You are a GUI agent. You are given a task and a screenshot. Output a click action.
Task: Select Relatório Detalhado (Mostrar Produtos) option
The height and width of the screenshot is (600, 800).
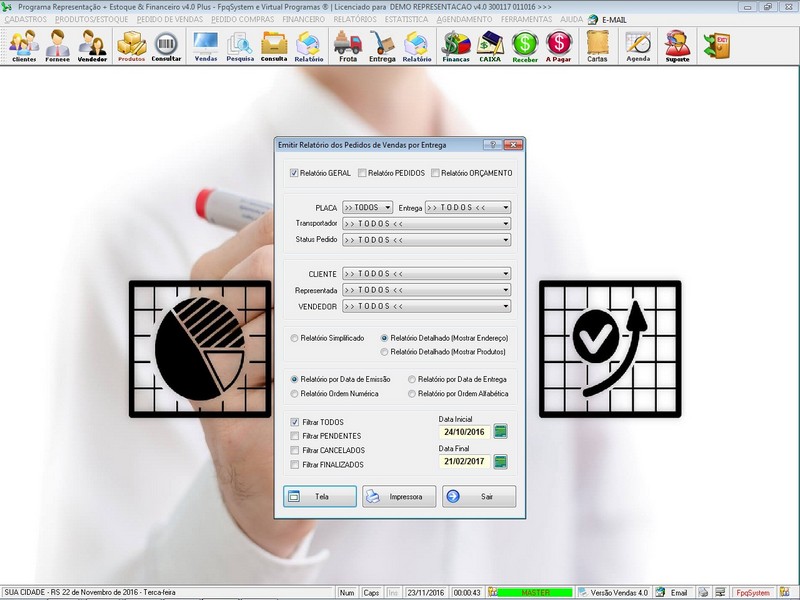point(384,352)
